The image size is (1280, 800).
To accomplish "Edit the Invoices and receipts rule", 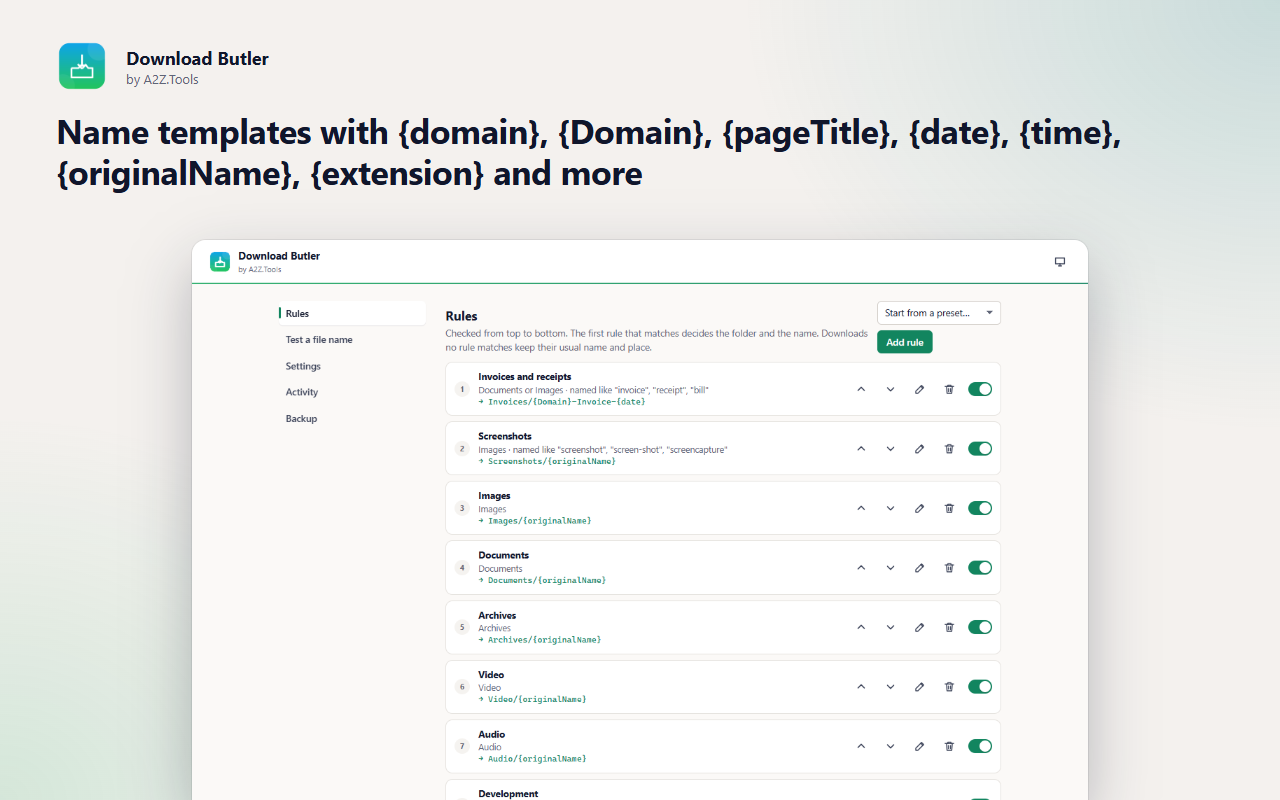I will [x=919, y=389].
